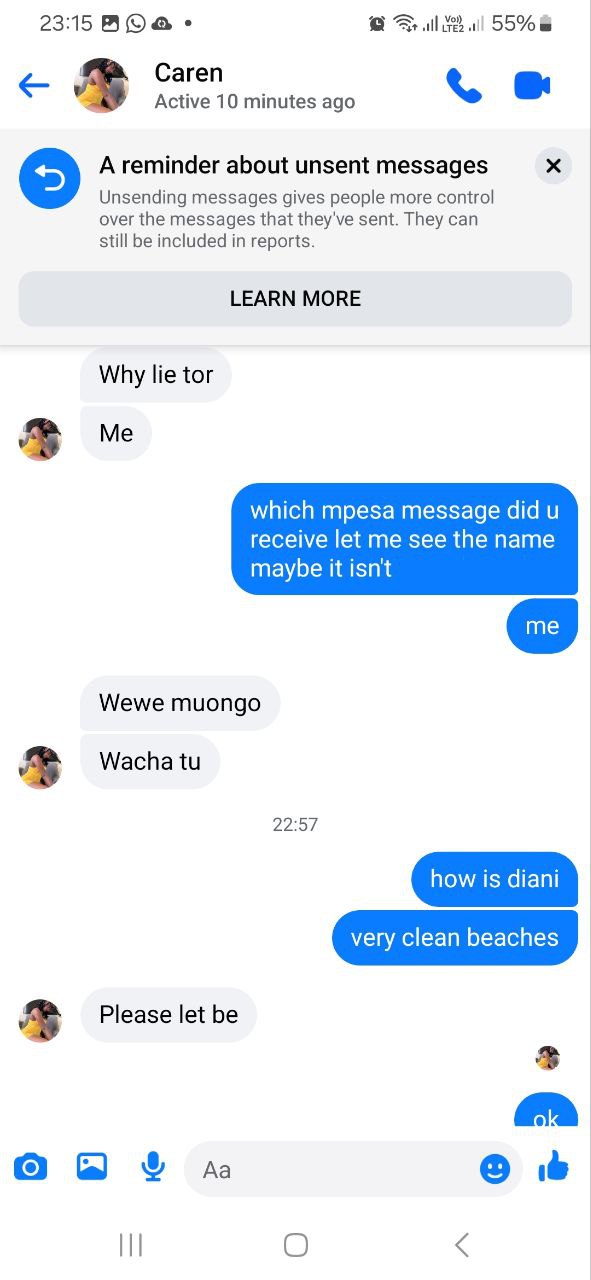Screen dimensions: 591x1280
Task: Tap Caren's profile picture in the header
Action: (x=102, y=86)
